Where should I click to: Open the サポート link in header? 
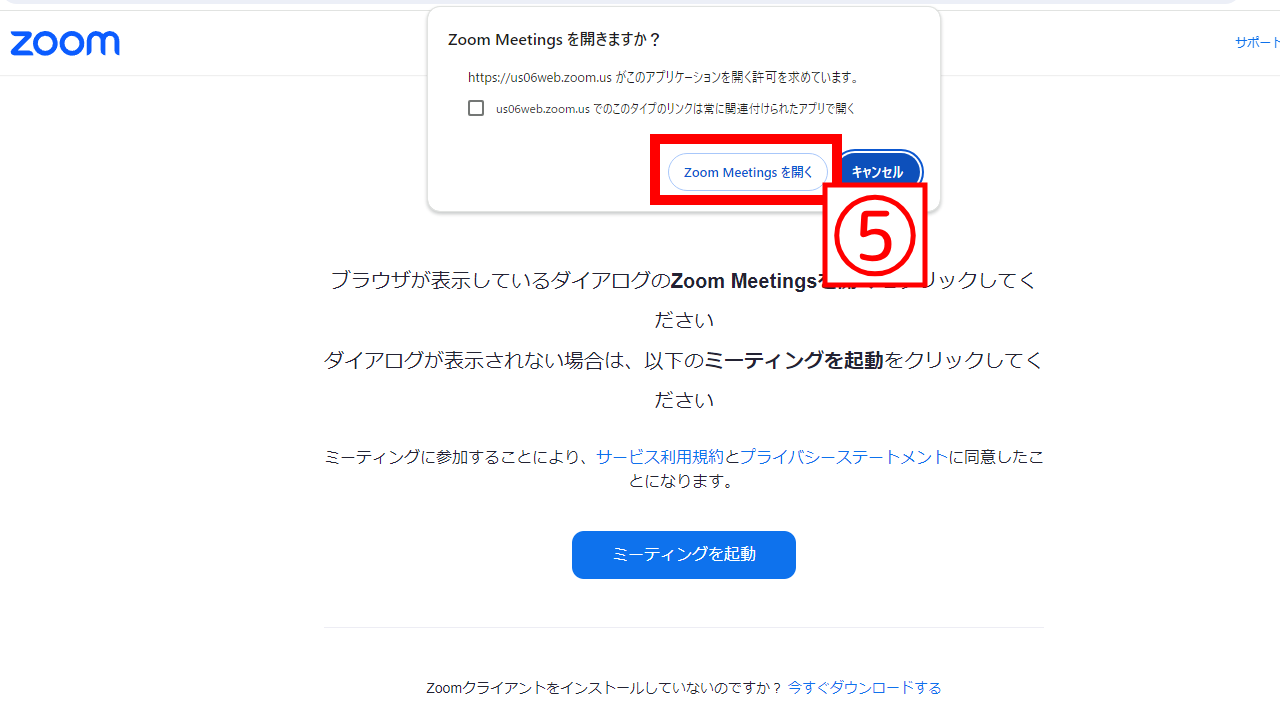pos(1257,43)
